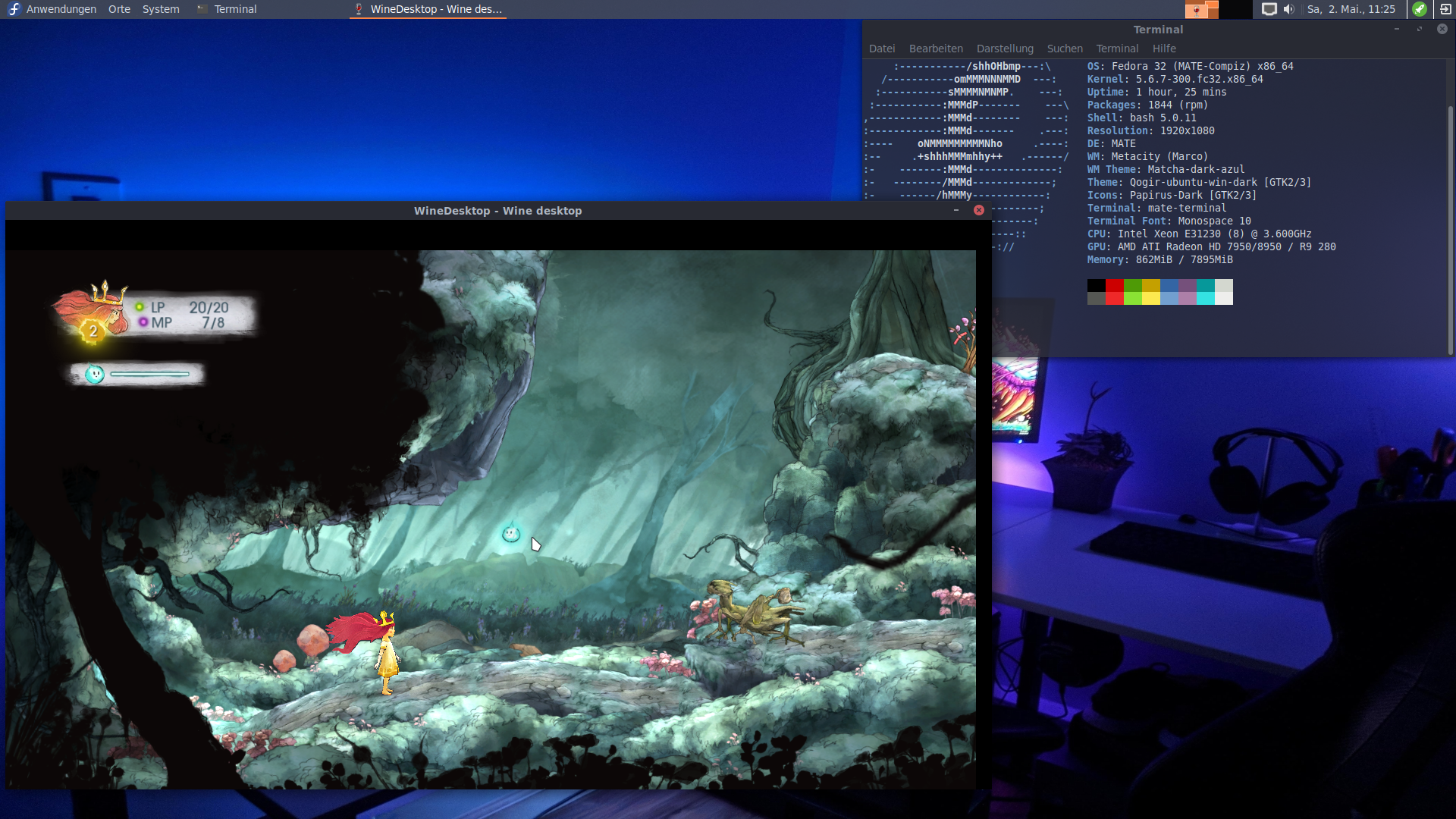Open the Datei menu in Terminal
The width and height of the screenshot is (1456, 819).
(882, 49)
